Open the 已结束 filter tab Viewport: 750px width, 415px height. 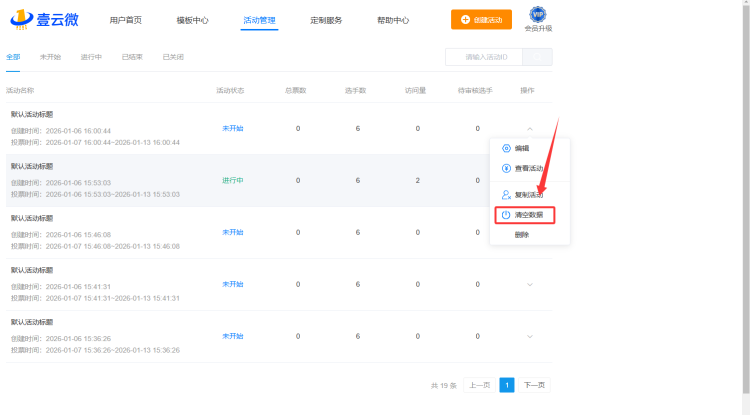[132, 57]
